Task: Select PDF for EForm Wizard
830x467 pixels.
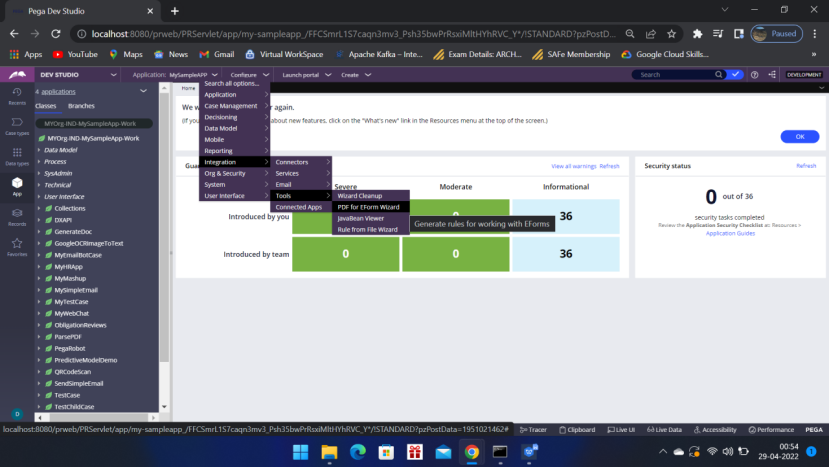Action: (x=371, y=207)
